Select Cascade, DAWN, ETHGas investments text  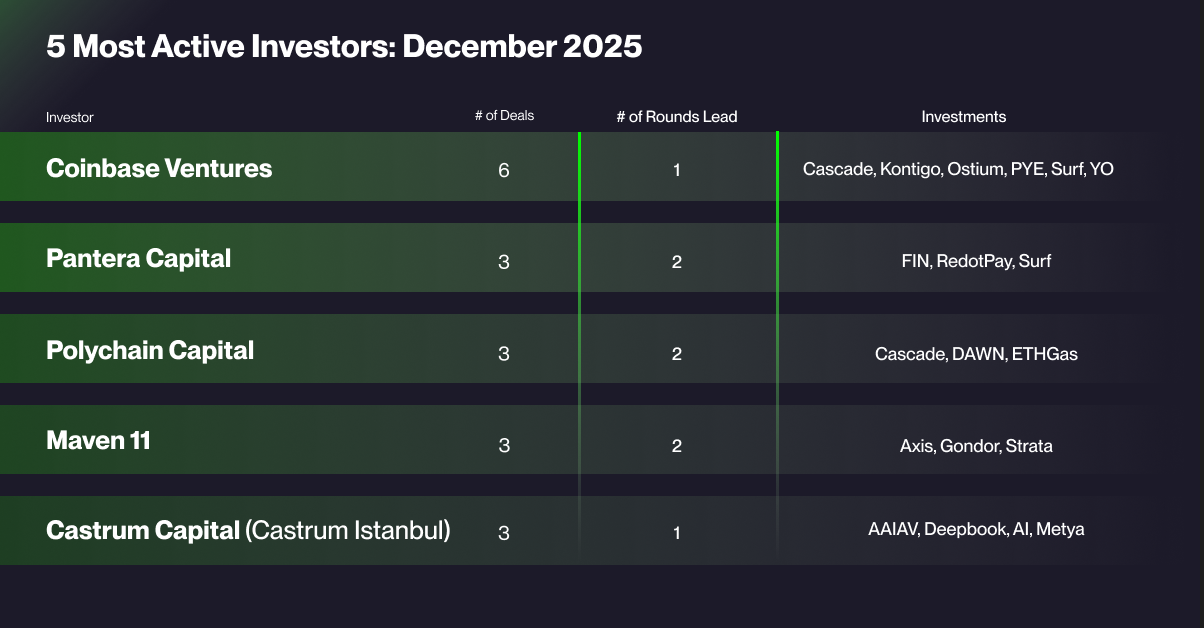pyautogui.click(x=976, y=354)
